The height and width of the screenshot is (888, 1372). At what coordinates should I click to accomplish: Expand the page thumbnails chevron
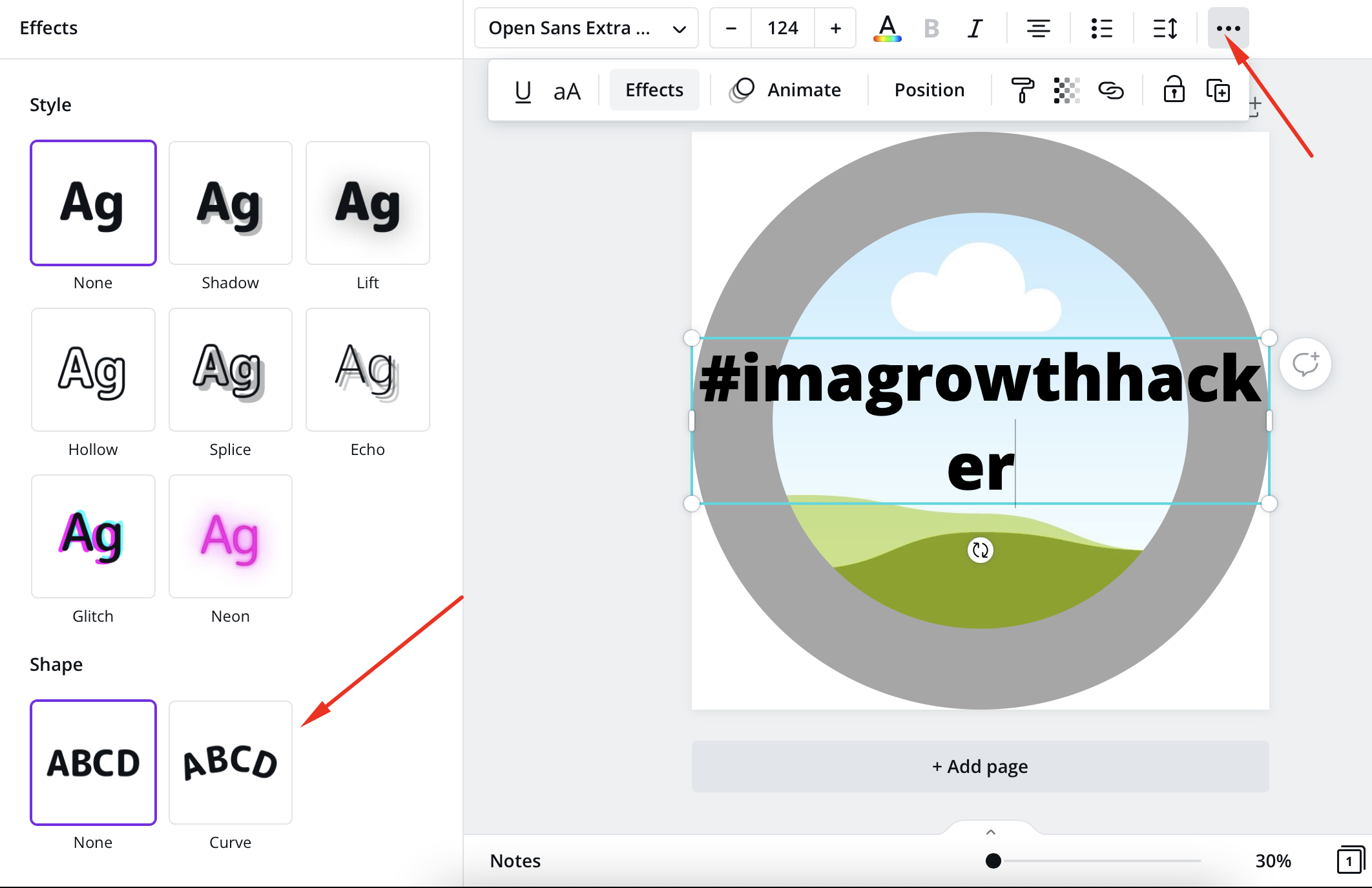click(x=991, y=832)
